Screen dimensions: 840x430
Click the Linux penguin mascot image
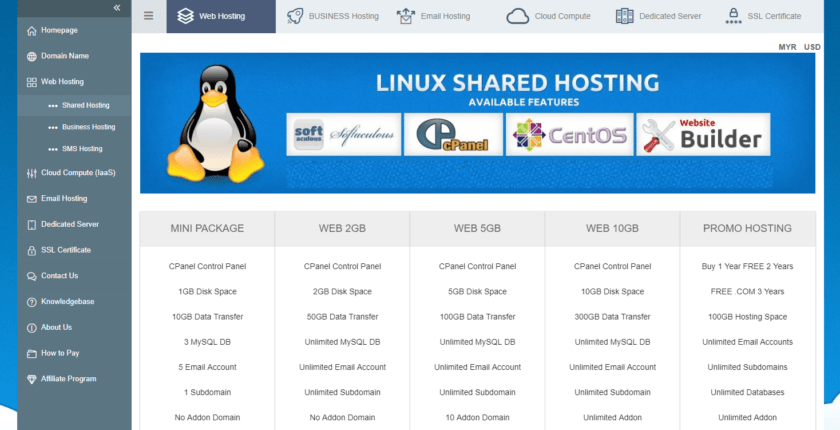pos(215,124)
